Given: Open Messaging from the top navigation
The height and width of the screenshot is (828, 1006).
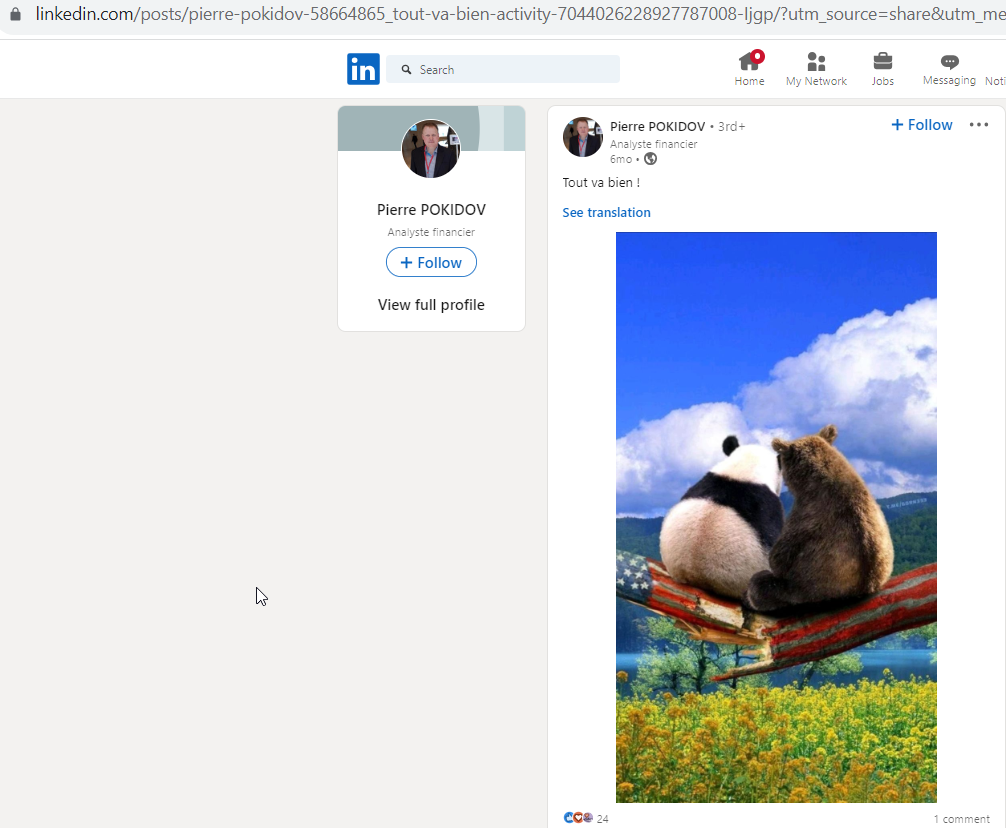Looking at the screenshot, I should pos(949,69).
